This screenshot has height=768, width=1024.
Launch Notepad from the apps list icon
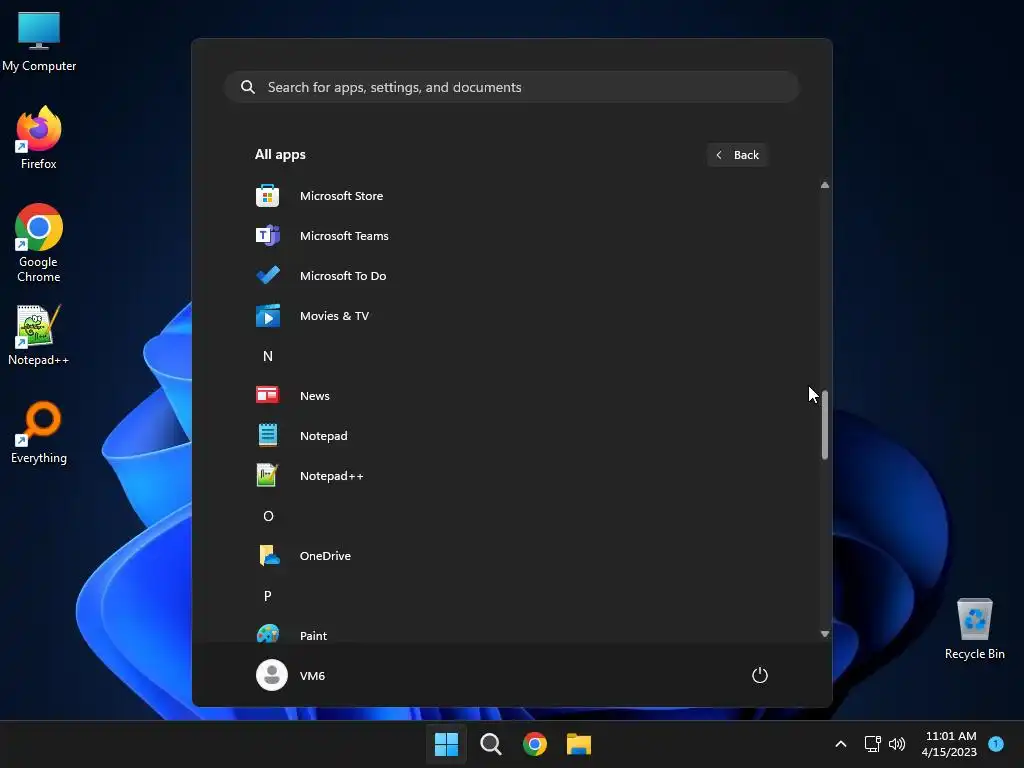tap(267, 436)
